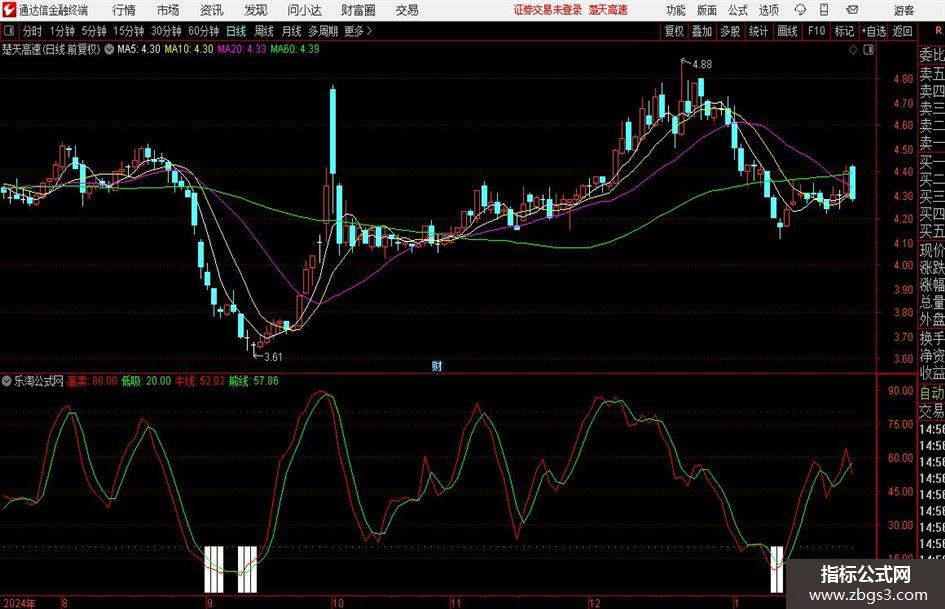Click the yellow MA10: 4.30 label

189,49
